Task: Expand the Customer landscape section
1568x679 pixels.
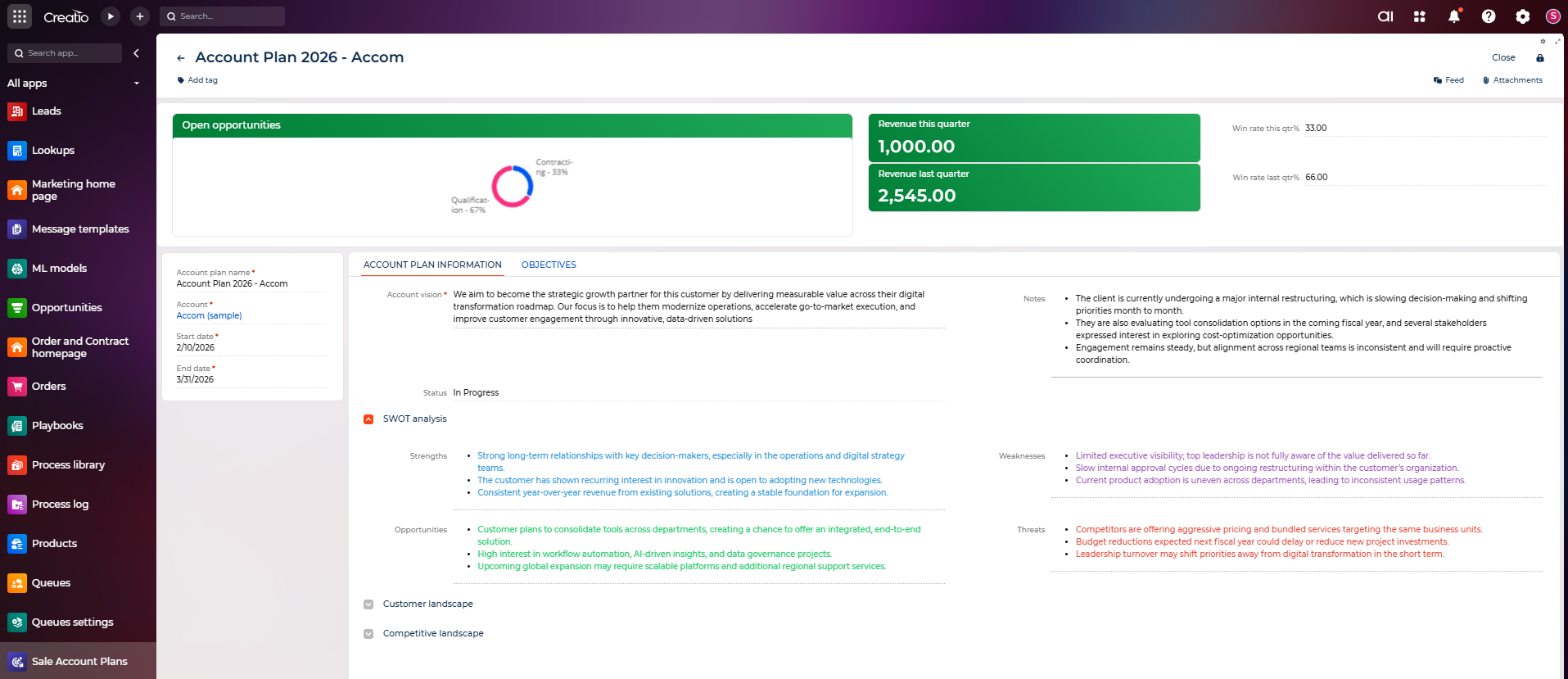Action: 368,604
